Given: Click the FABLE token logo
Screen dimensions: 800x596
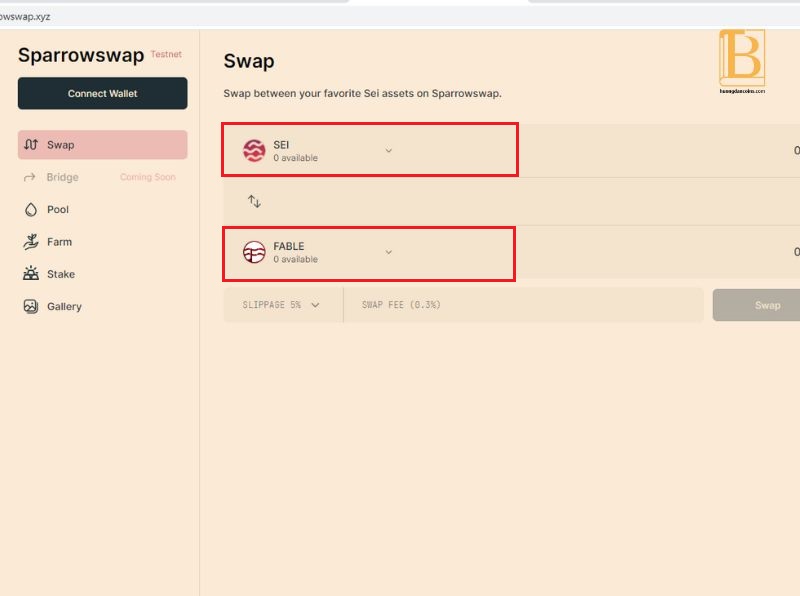Looking at the screenshot, I should [x=254, y=252].
